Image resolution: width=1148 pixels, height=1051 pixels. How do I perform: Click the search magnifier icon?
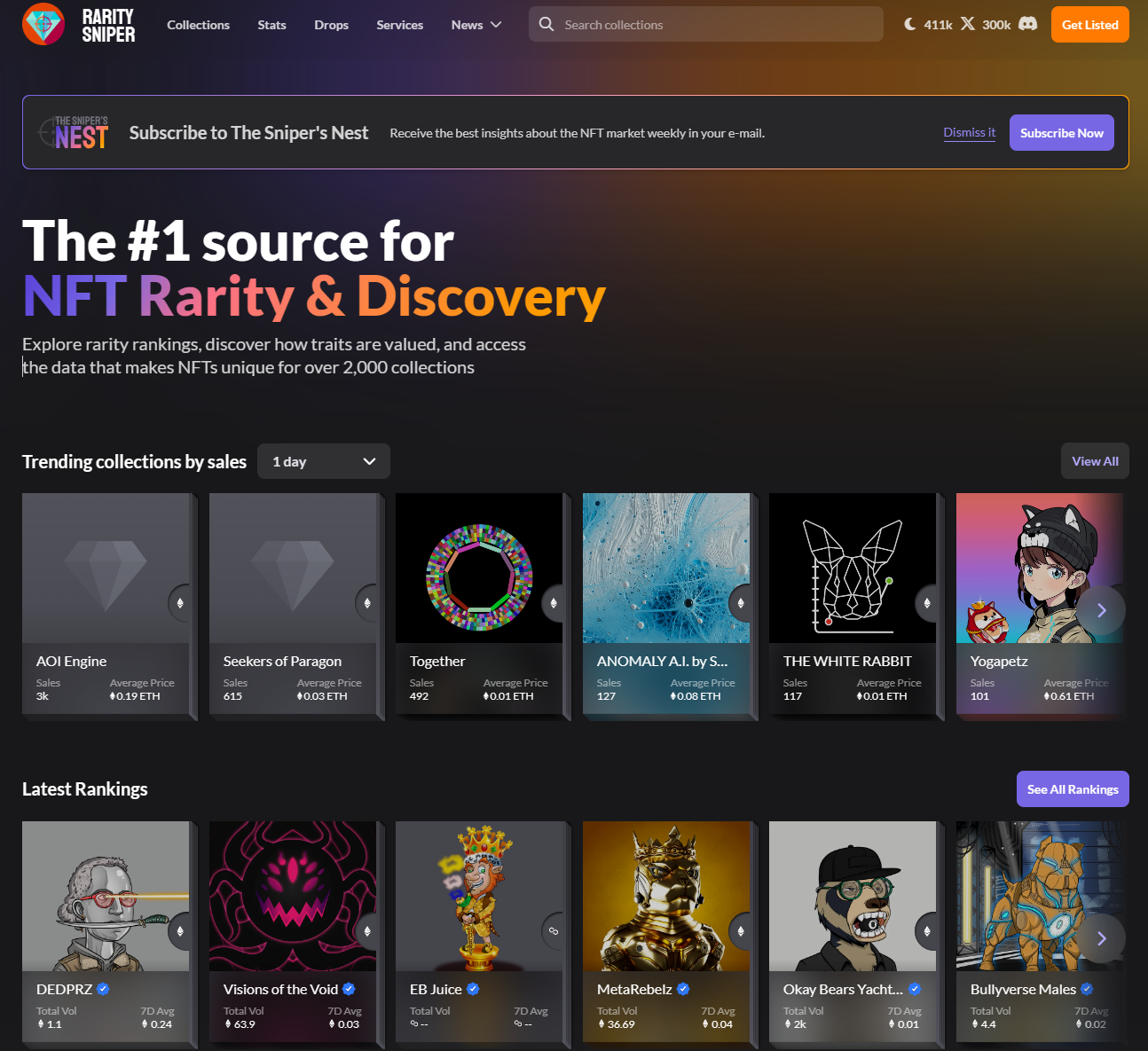coord(546,25)
